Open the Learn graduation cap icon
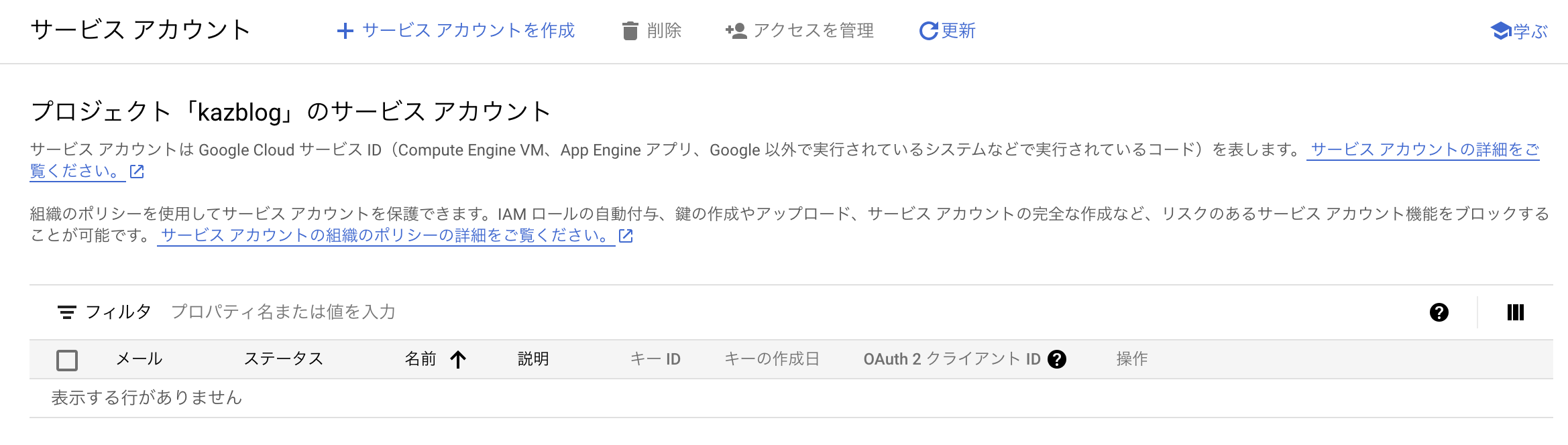The image size is (1568, 445). click(1500, 31)
